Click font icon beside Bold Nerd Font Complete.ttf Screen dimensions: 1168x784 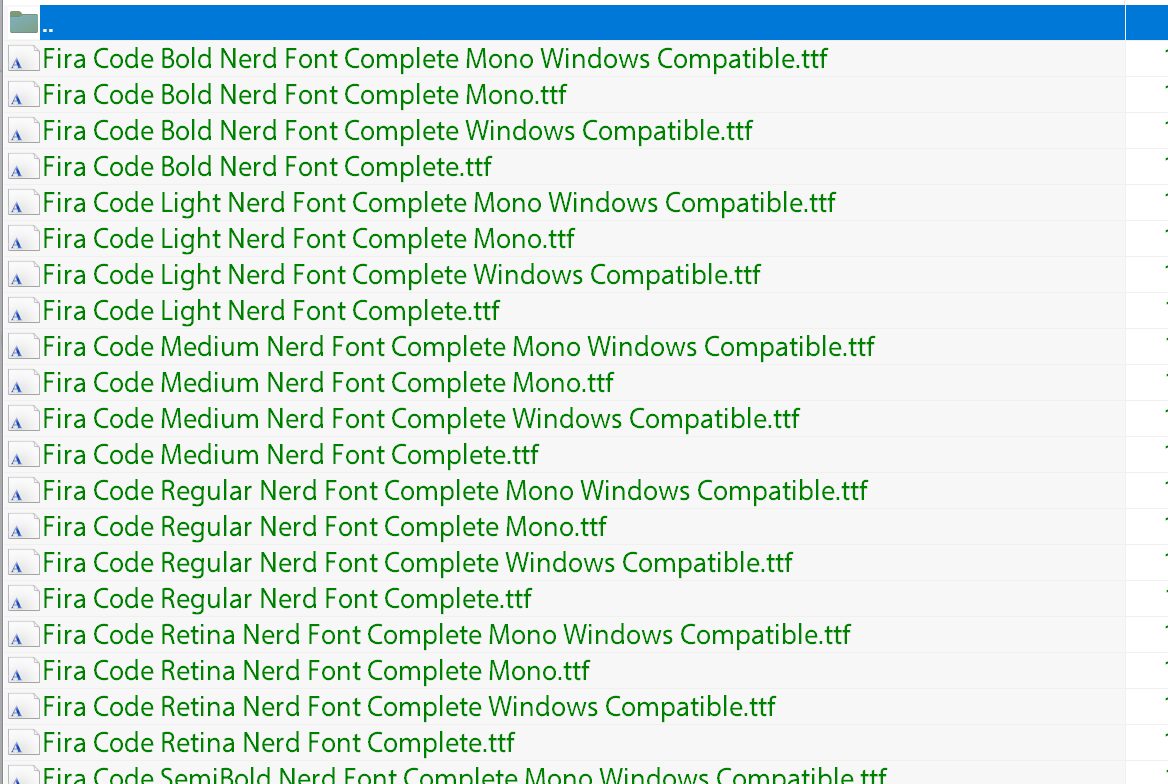pos(23,167)
